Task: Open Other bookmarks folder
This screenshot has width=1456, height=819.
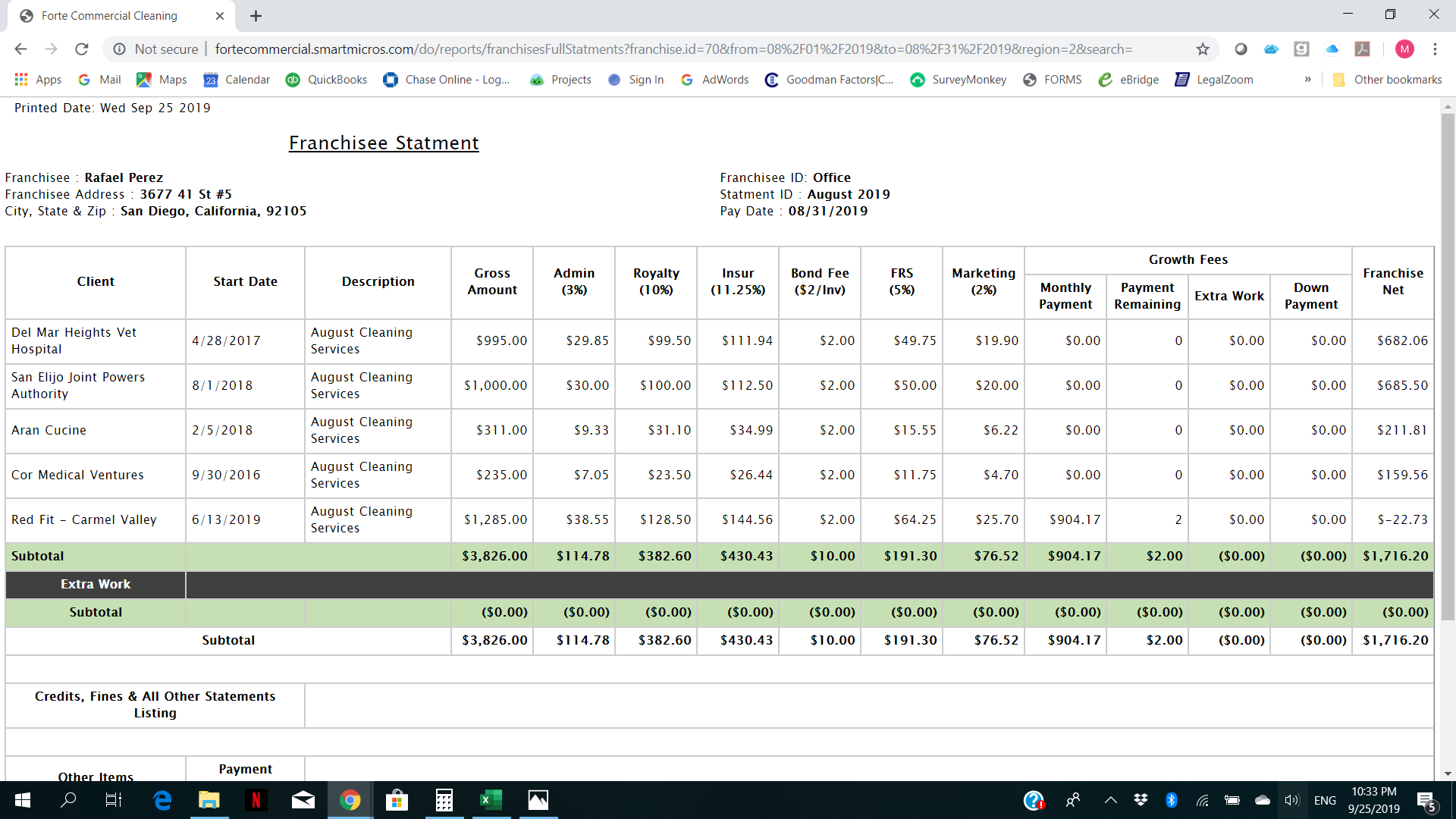Action: [1387, 80]
